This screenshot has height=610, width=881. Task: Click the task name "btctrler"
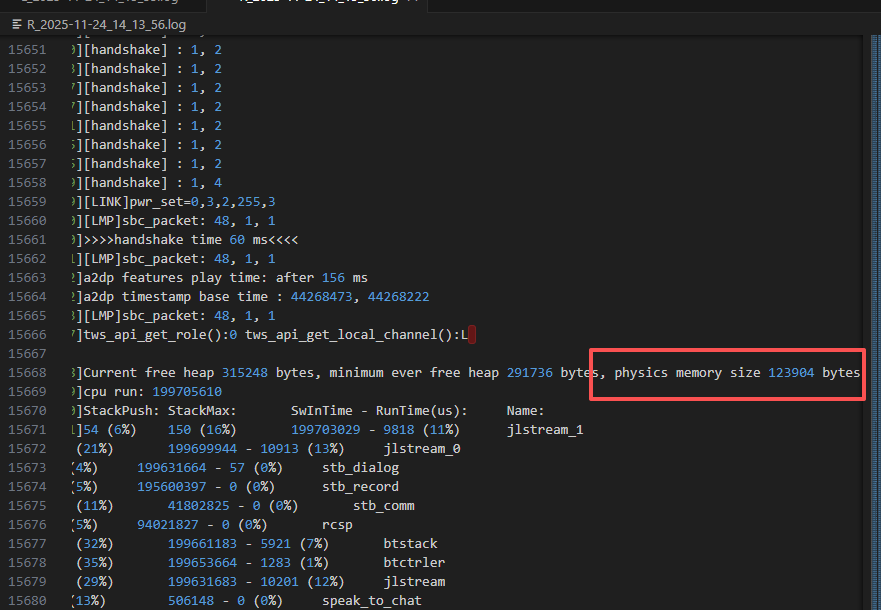(x=414, y=563)
